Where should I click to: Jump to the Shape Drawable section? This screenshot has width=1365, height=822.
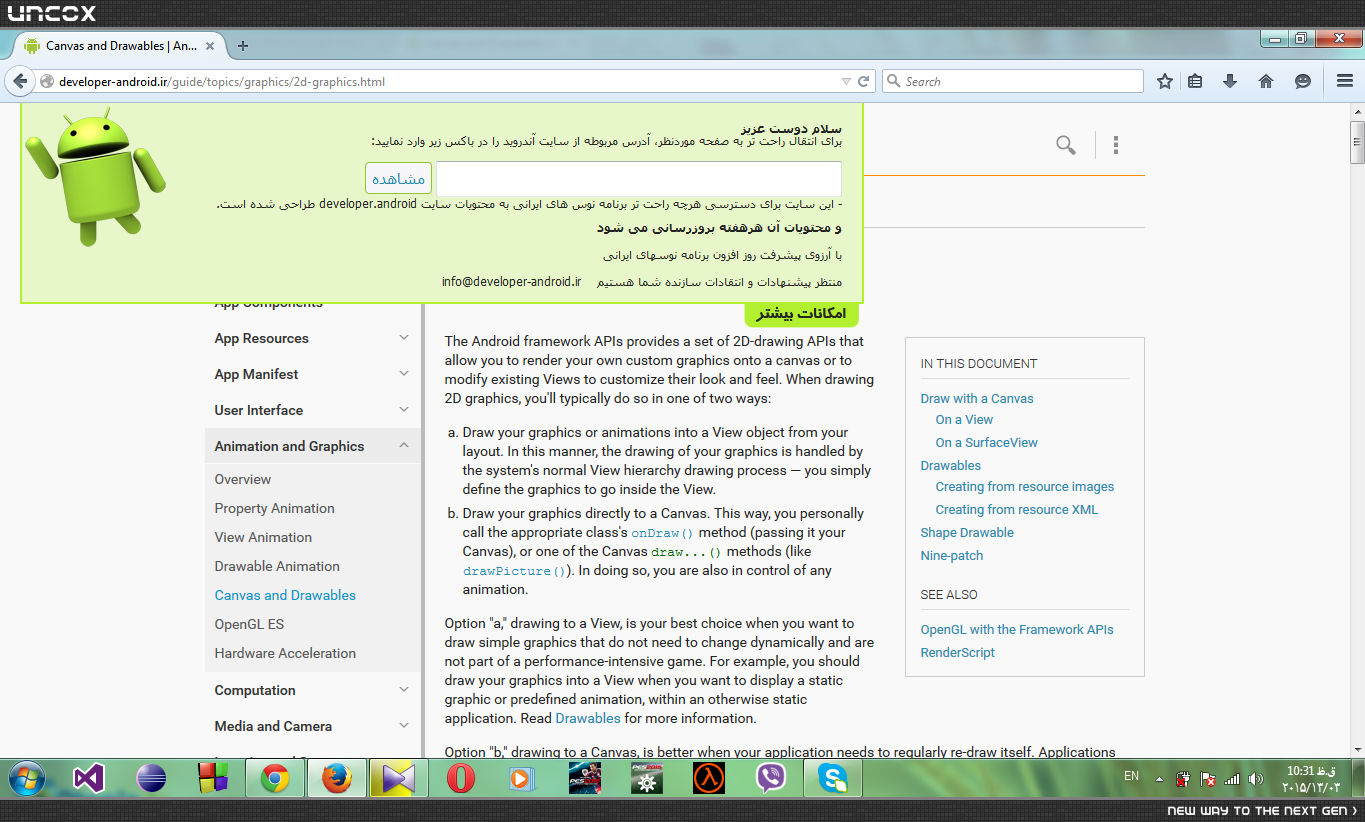point(967,532)
